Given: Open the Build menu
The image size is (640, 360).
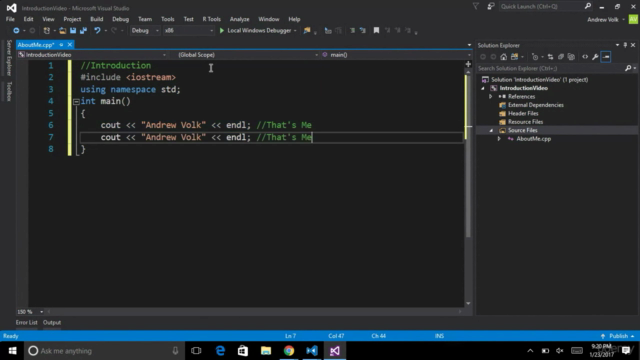Looking at the screenshot, I should click(x=96, y=19).
